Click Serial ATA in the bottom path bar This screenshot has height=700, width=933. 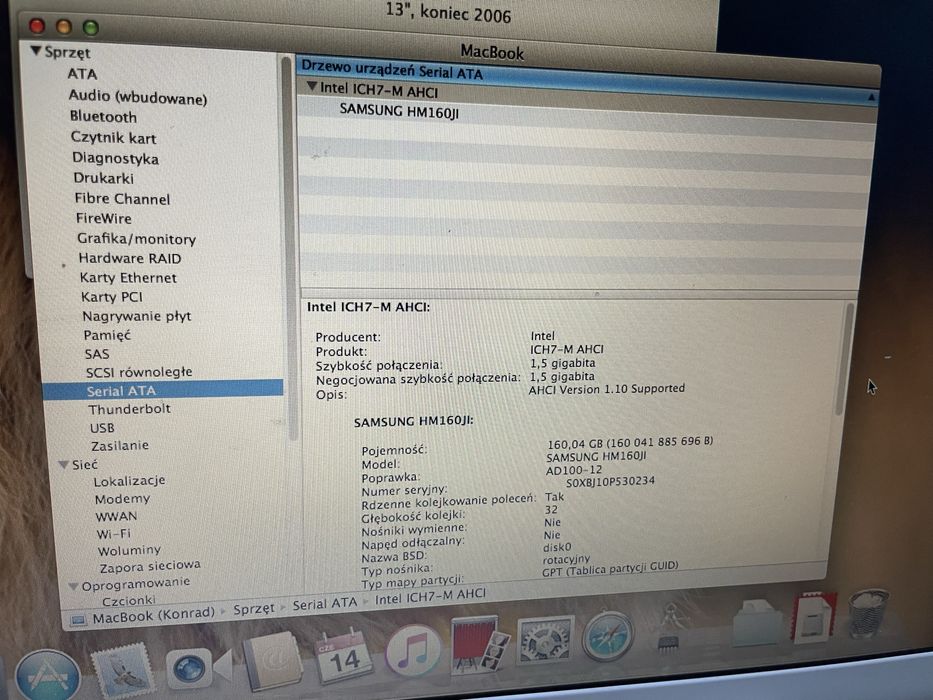(324, 604)
